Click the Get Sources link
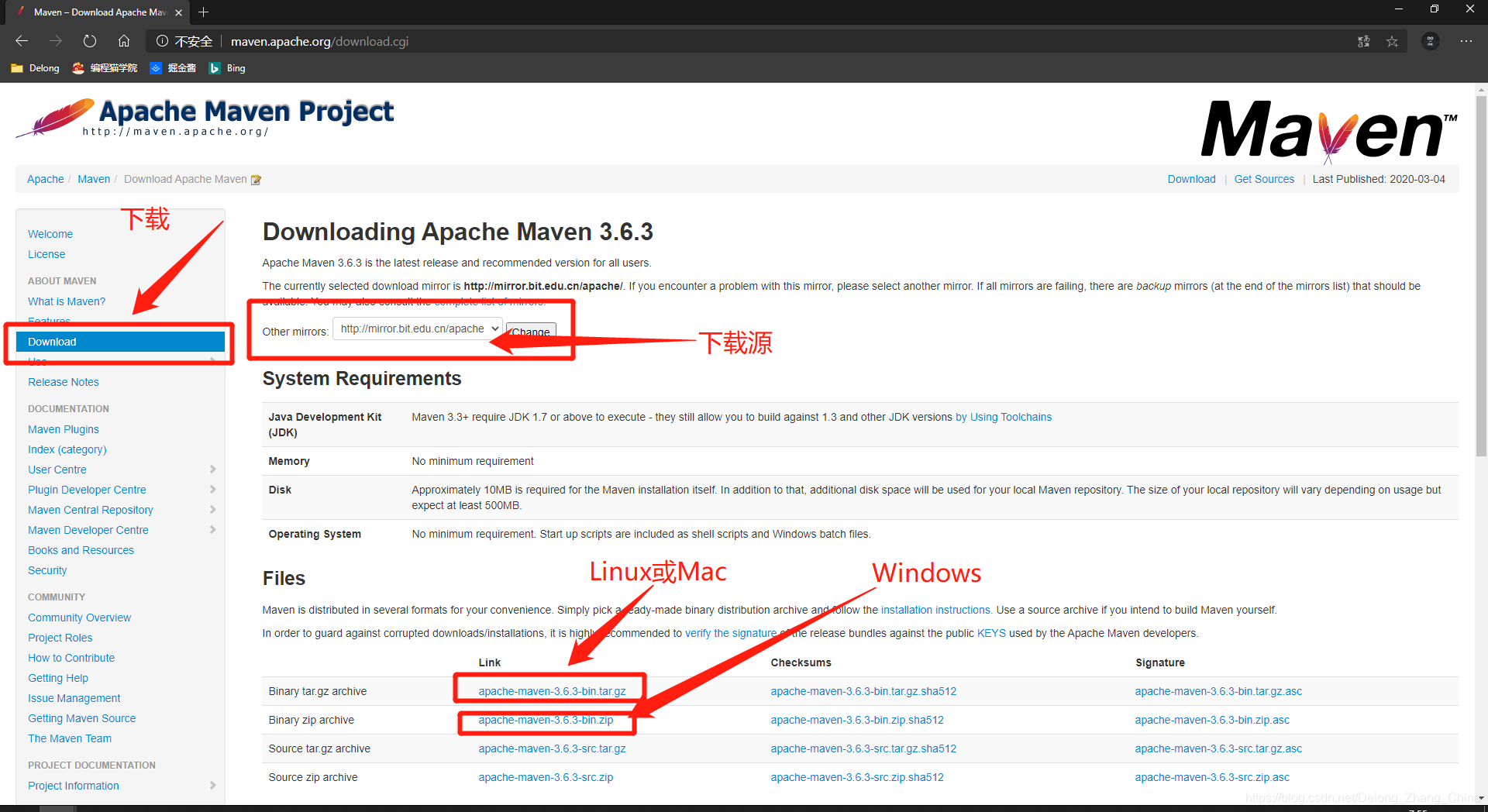 point(1264,179)
